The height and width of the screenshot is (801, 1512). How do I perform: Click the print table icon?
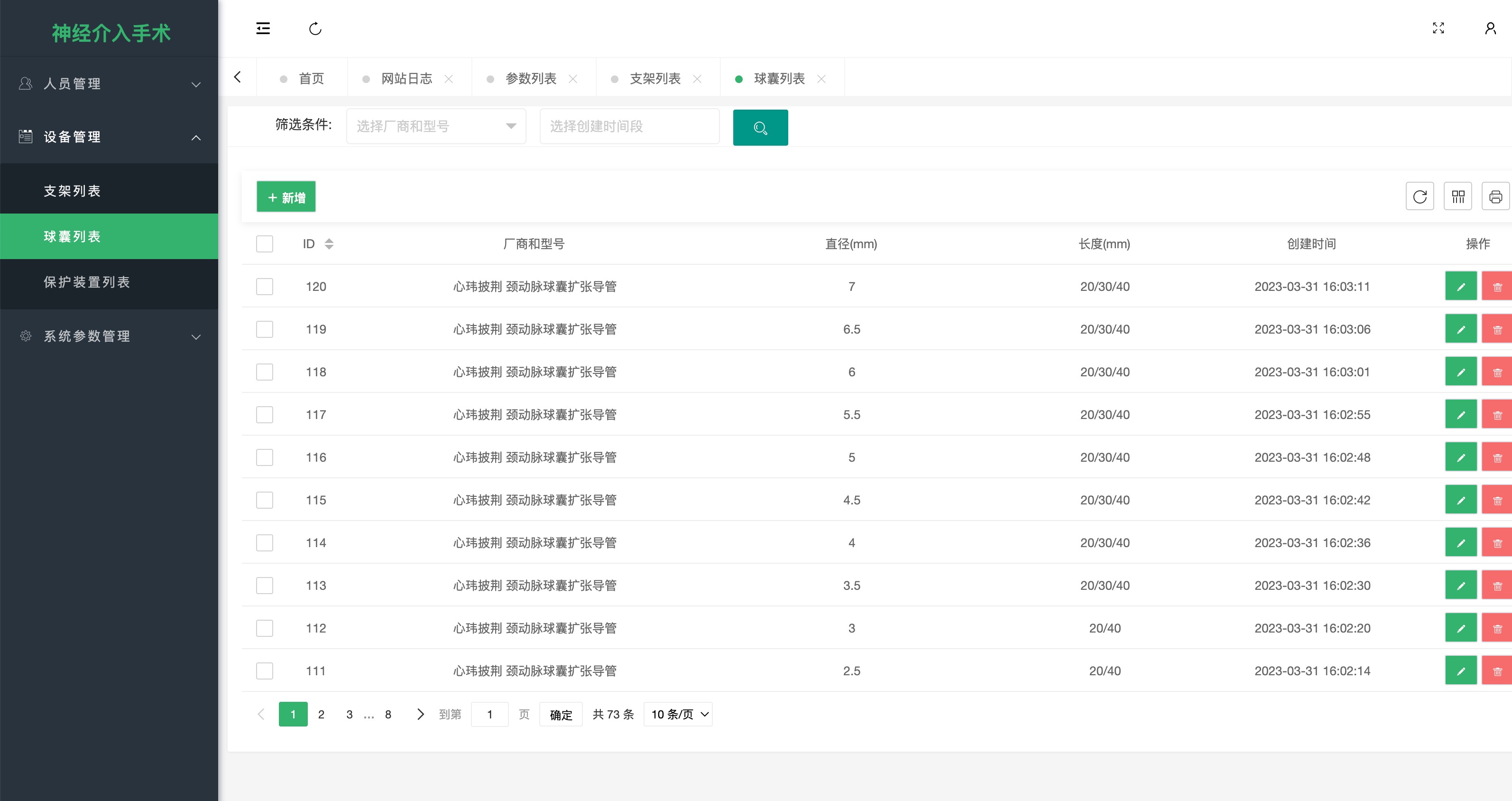pyautogui.click(x=1495, y=196)
